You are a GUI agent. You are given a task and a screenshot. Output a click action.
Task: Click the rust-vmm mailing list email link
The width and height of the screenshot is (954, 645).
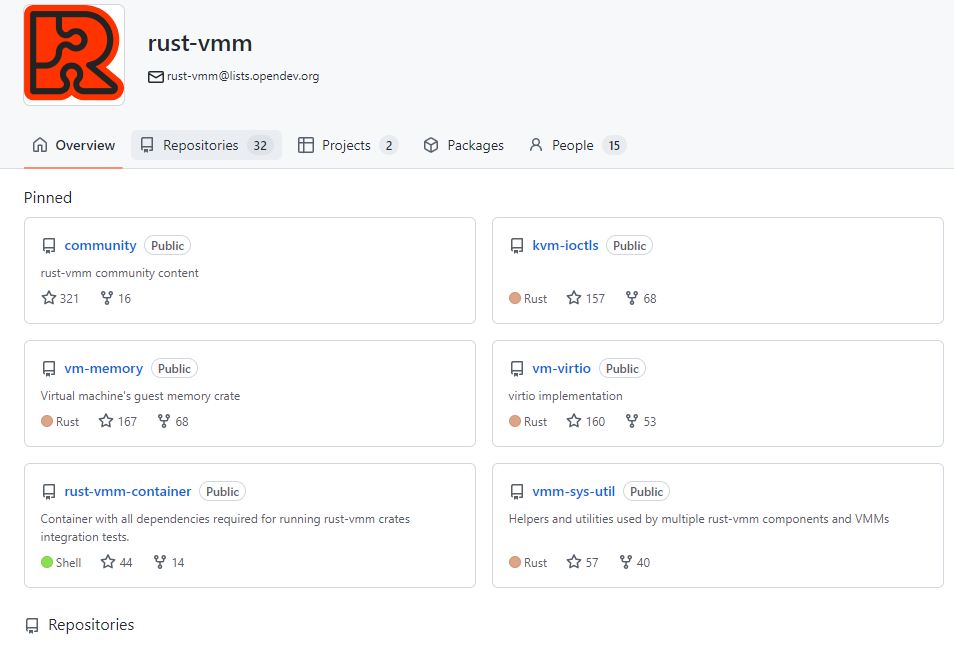pos(243,76)
